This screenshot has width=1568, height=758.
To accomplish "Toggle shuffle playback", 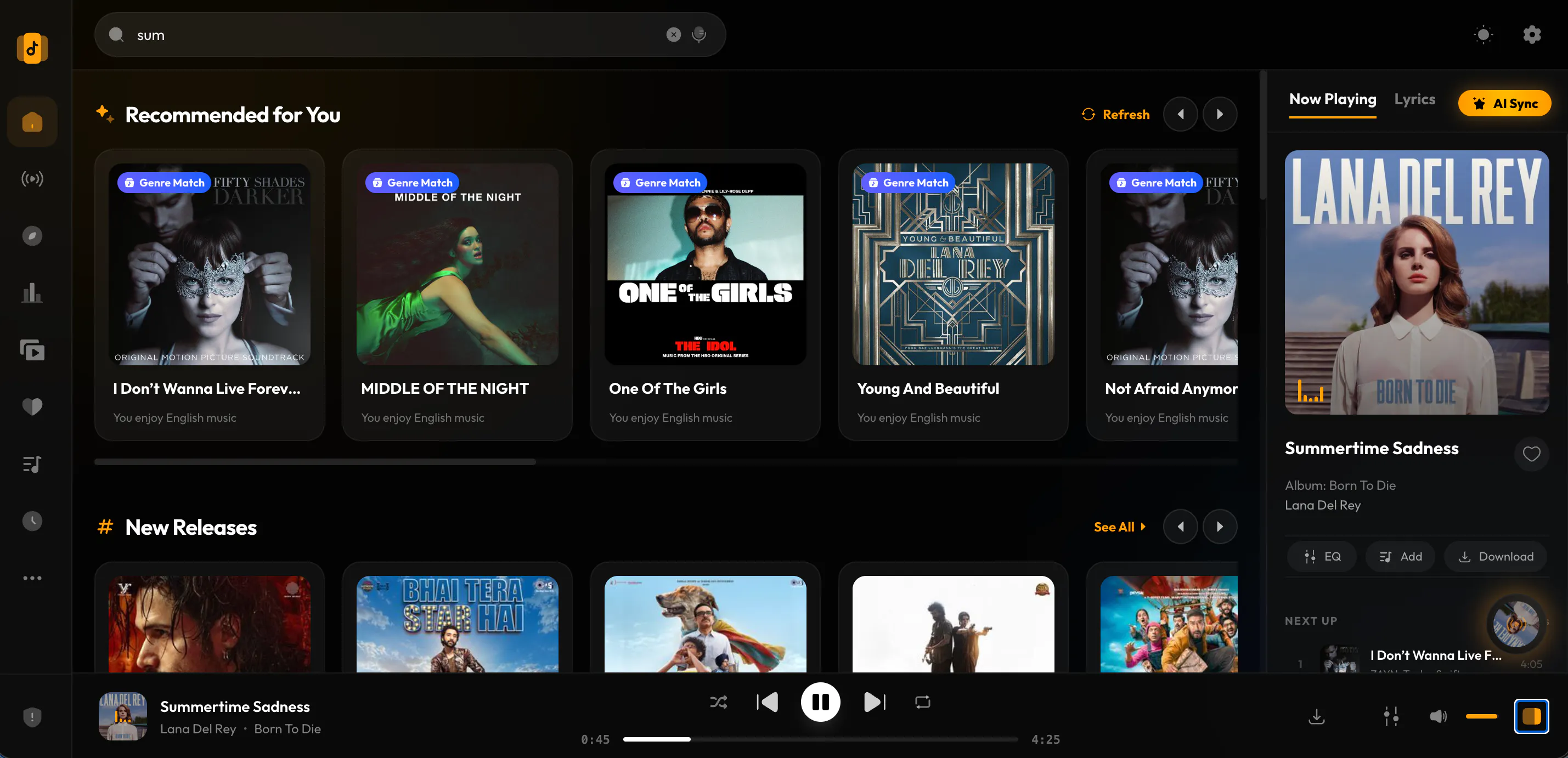I will pos(719,702).
